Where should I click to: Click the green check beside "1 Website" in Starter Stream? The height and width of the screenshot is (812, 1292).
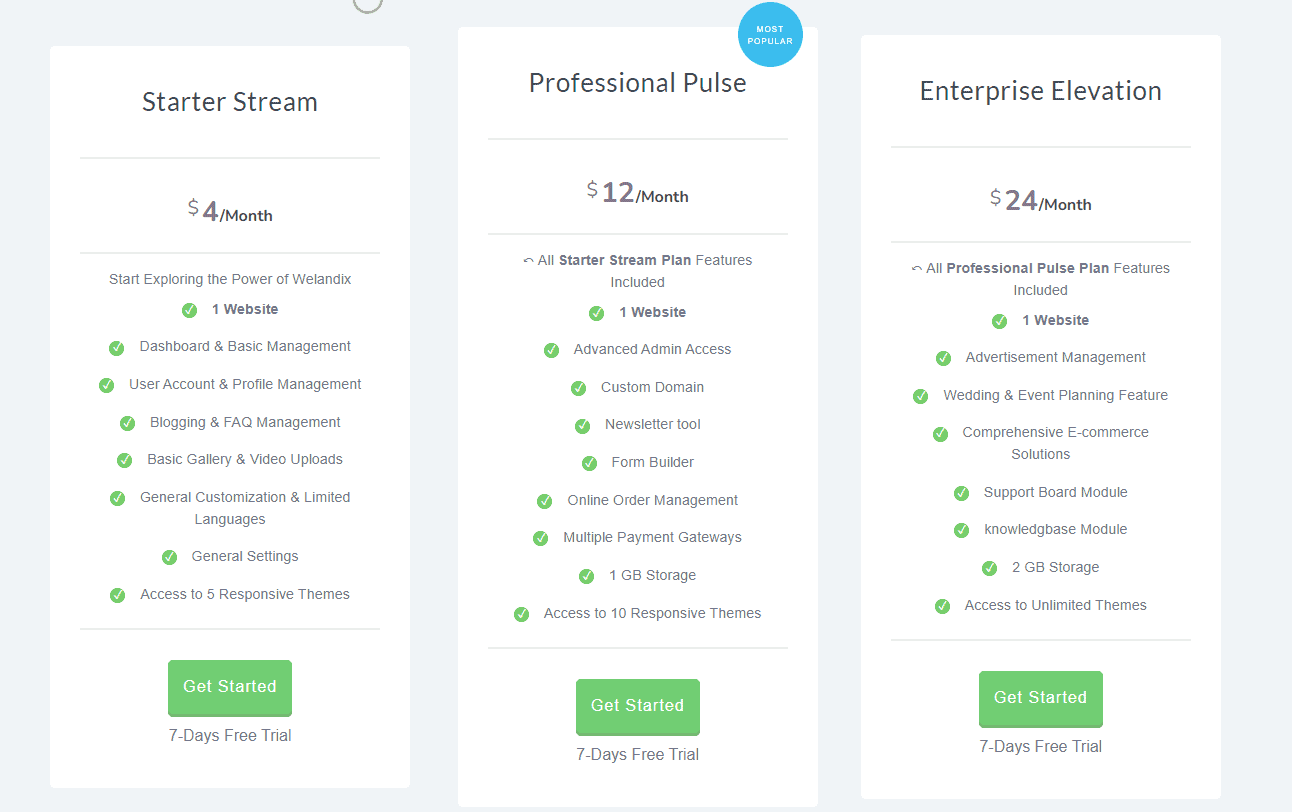point(189,310)
